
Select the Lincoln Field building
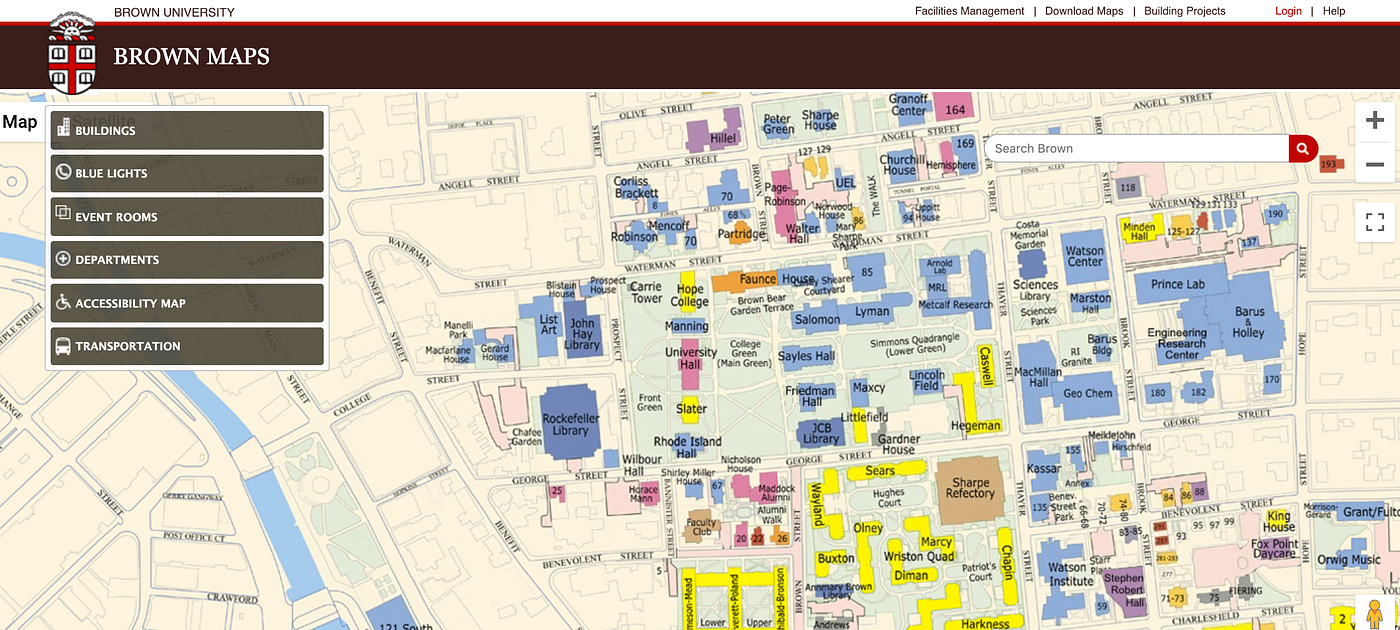[926, 380]
